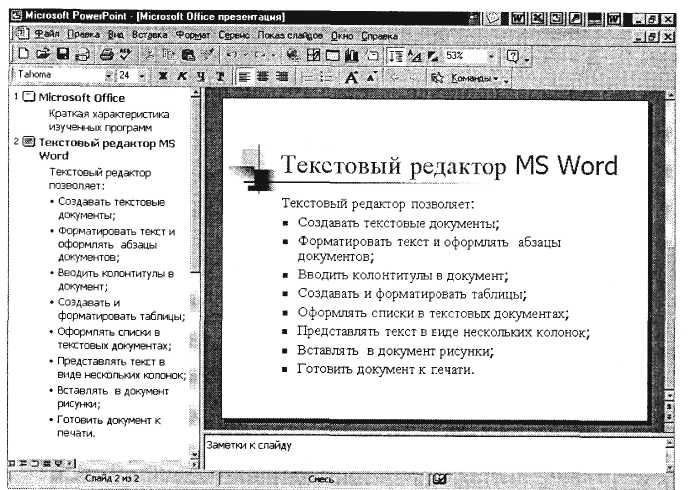The height and width of the screenshot is (490, 693).
Task: Toggle bold formatting (Ж)
Action: pos(163,76)
